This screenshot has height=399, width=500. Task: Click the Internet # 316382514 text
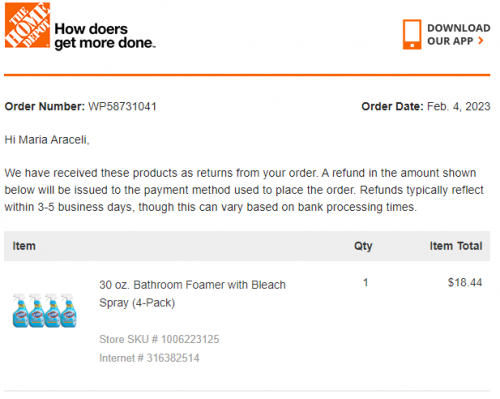pyautogui.click(x=149, y=358)
